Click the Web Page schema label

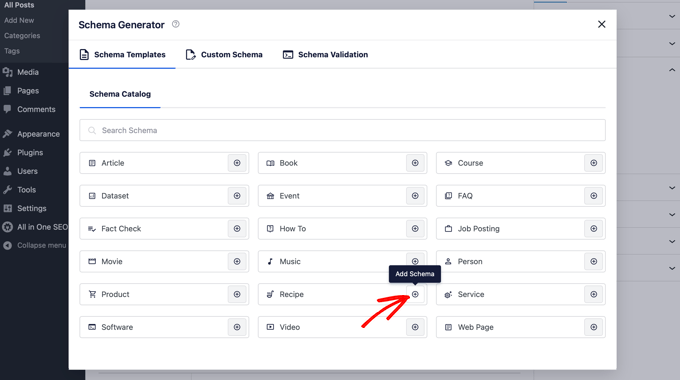pyautogui.click(x=475, y=327)
